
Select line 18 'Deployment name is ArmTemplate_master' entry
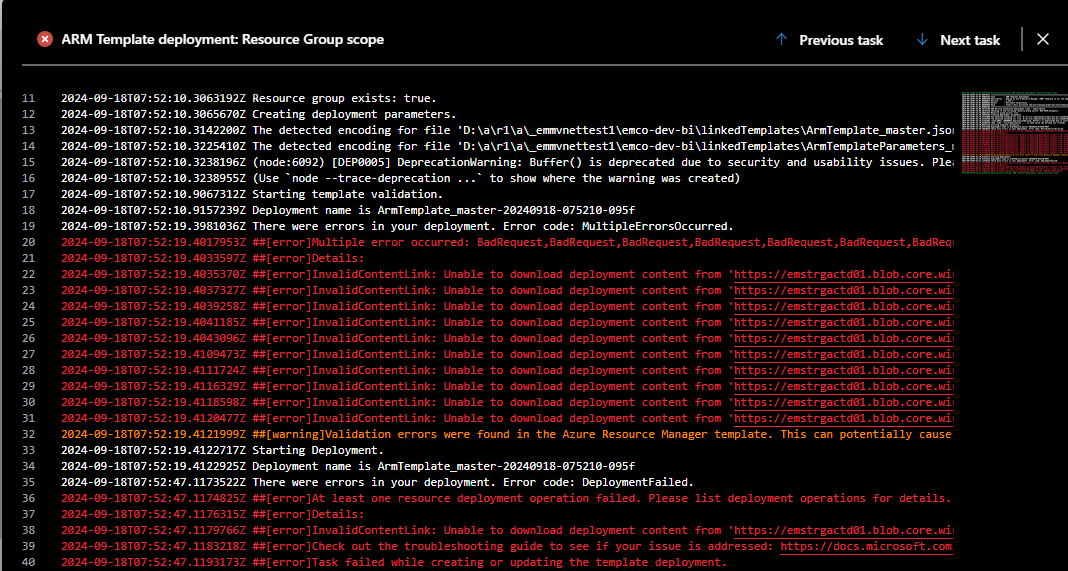[x=348, y=211]
